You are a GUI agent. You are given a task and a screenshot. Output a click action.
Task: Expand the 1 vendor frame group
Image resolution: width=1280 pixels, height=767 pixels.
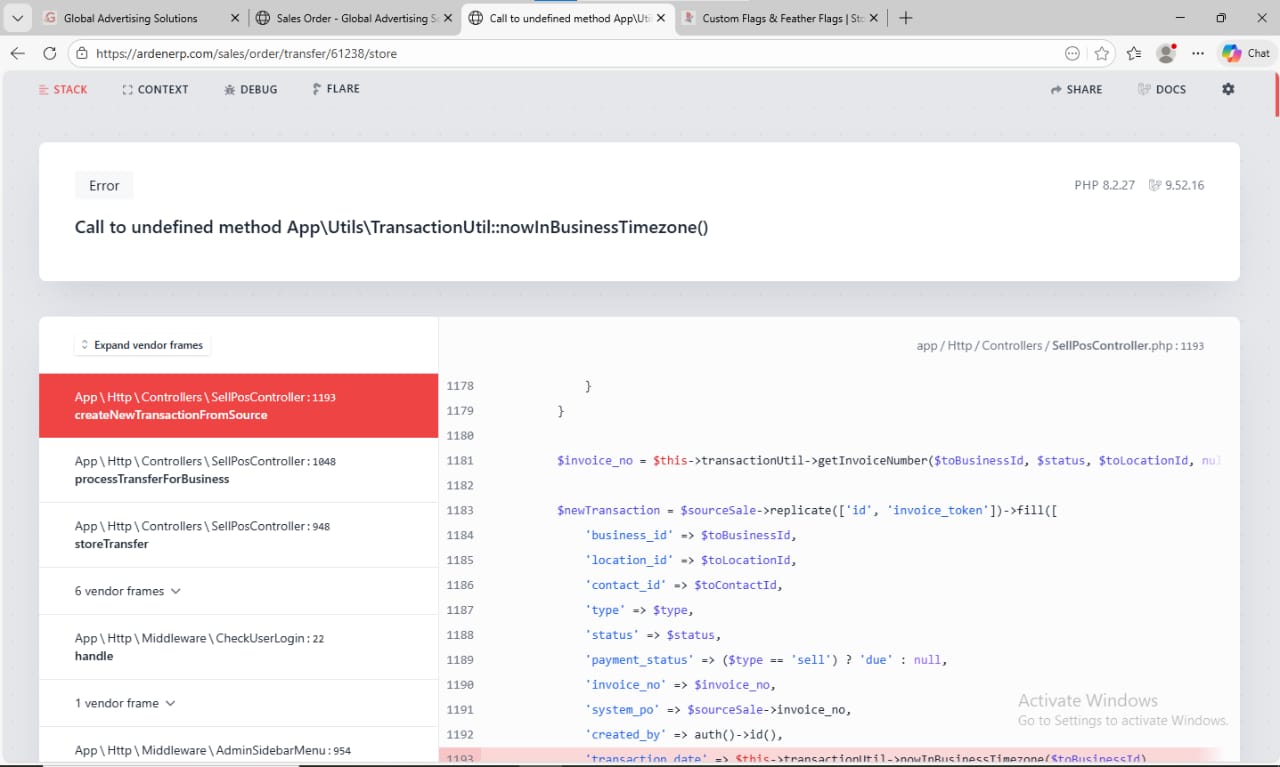click(125, 703)
